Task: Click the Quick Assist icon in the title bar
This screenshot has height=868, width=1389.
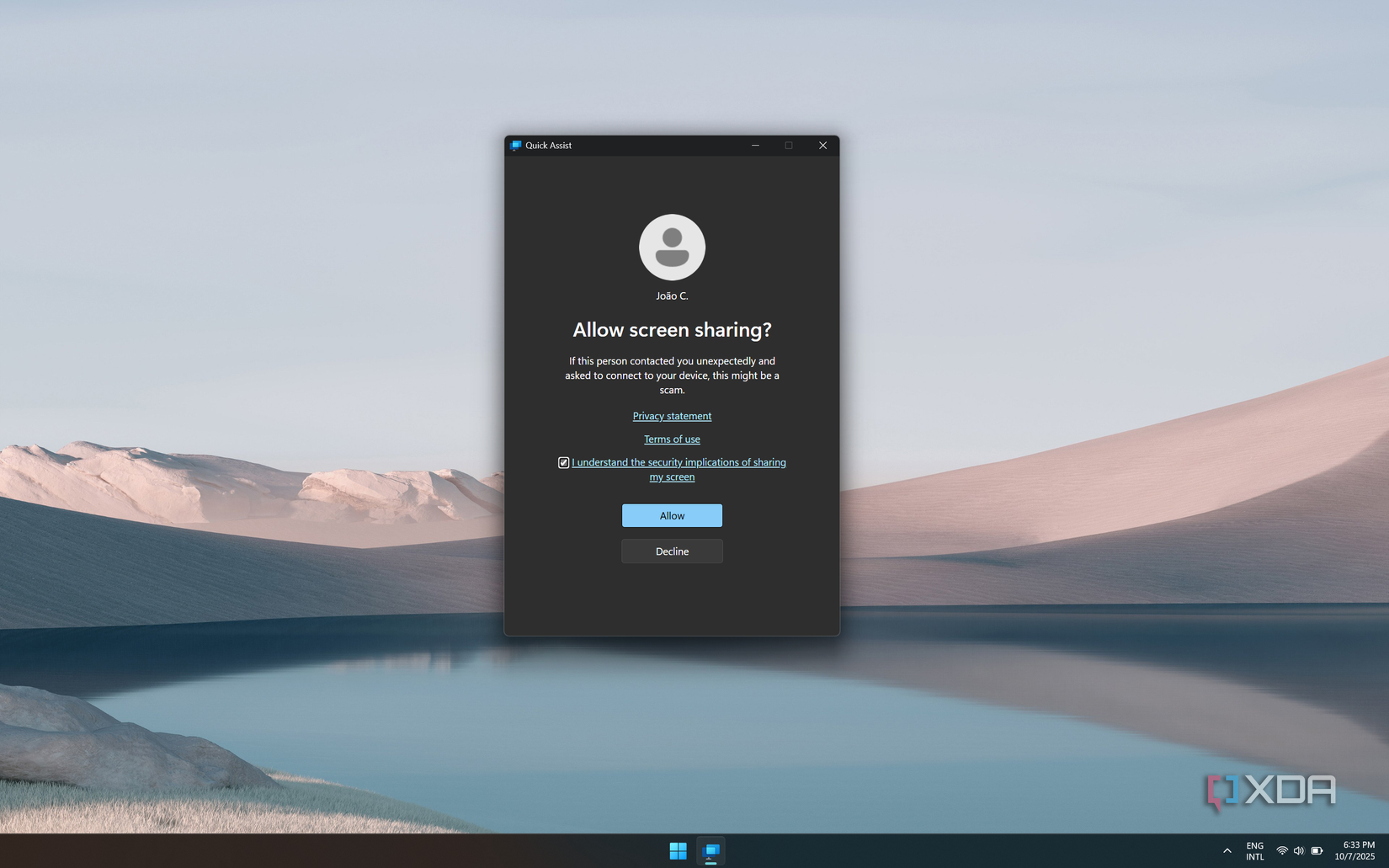Action: coord(514,145)
